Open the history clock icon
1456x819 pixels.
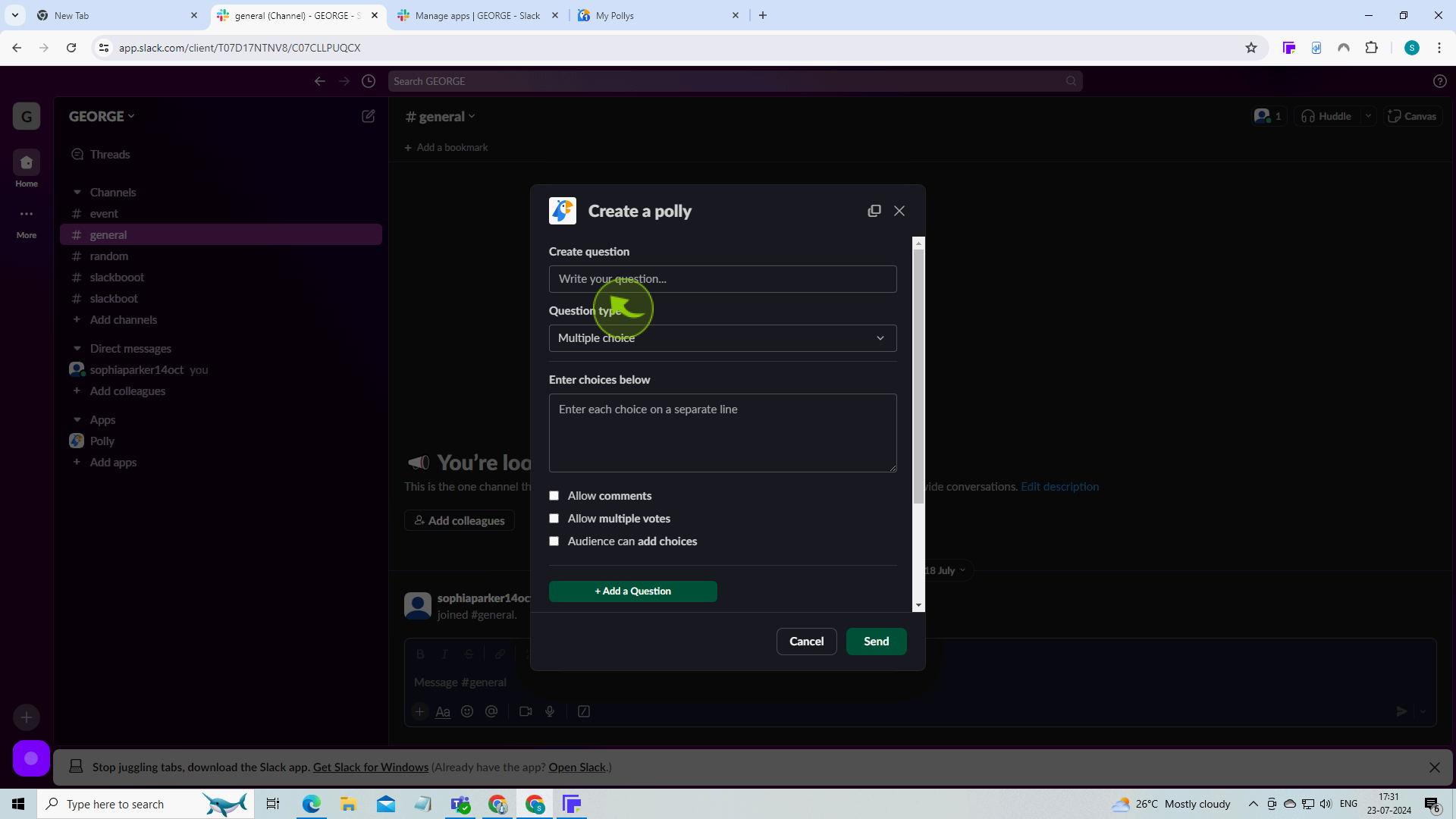[x=369, y=81]
